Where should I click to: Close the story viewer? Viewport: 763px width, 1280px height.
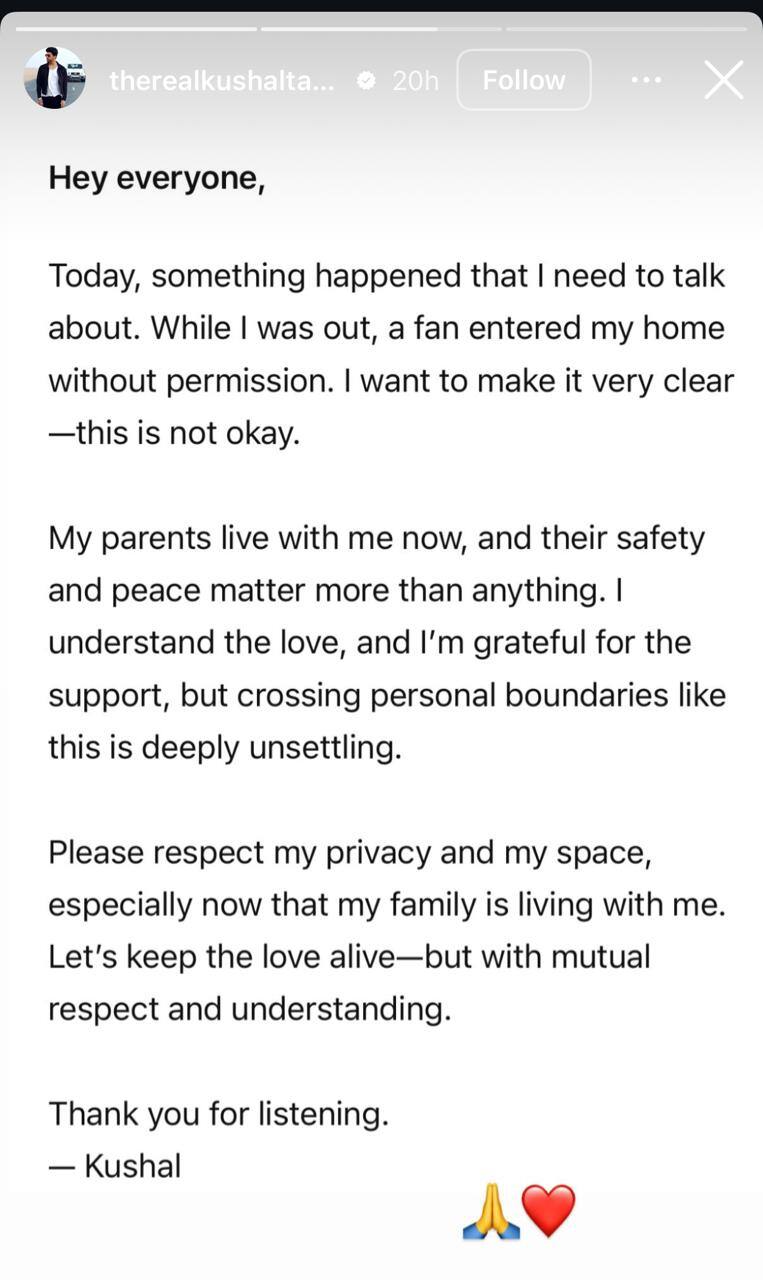(x=723, y=80)
